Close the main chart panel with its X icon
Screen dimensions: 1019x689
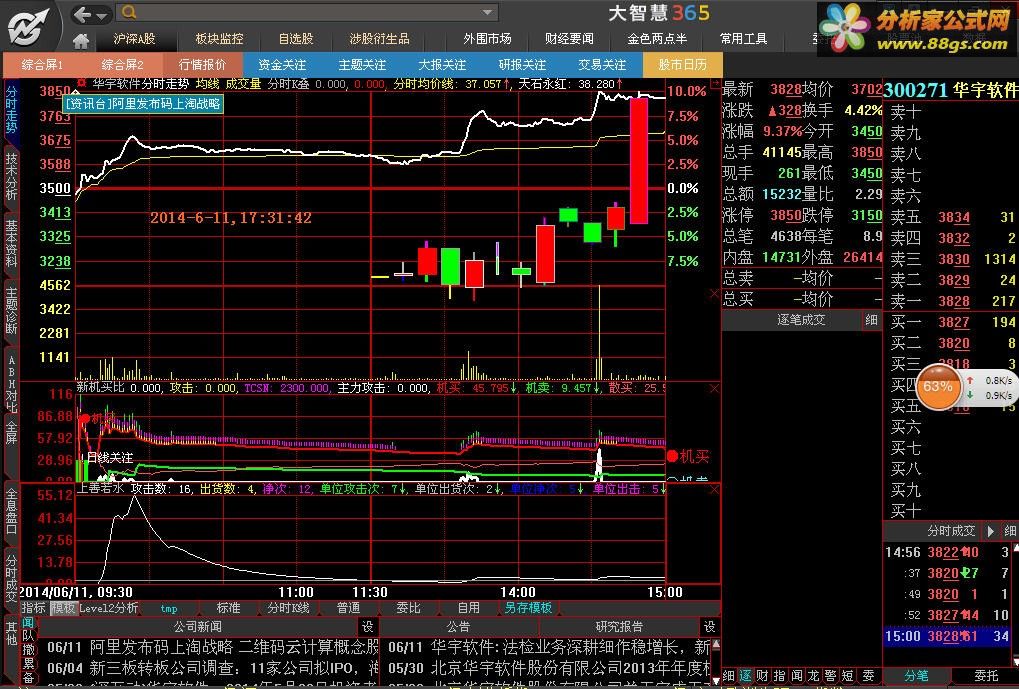[x=714, y=294]
